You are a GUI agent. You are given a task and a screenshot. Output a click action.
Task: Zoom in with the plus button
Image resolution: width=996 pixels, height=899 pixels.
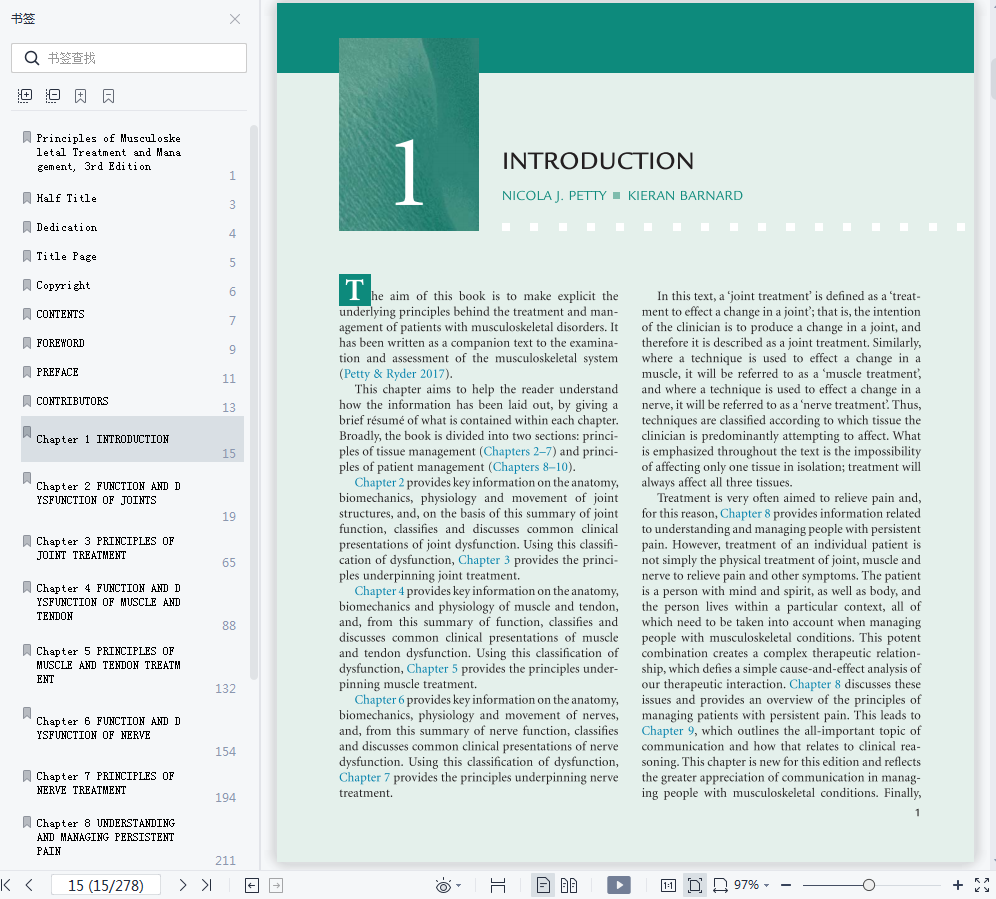[958, 885]
